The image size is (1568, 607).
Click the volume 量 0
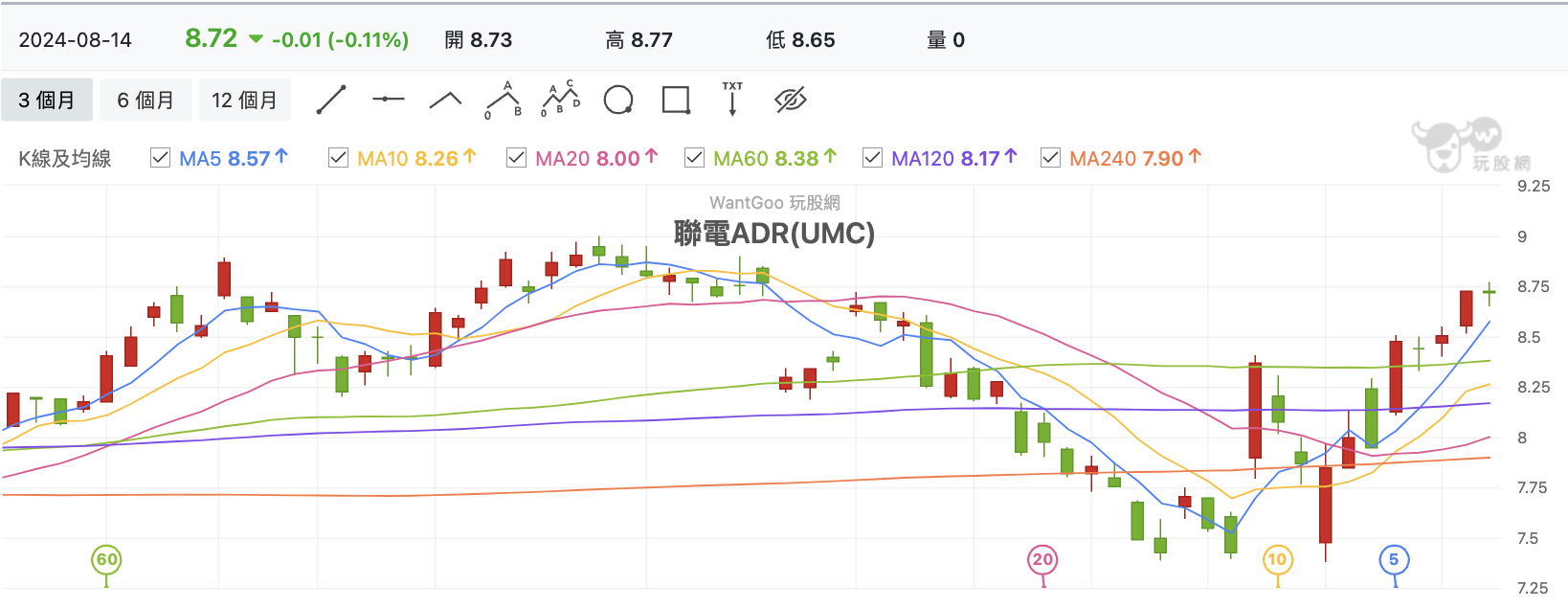click(946, 40)
